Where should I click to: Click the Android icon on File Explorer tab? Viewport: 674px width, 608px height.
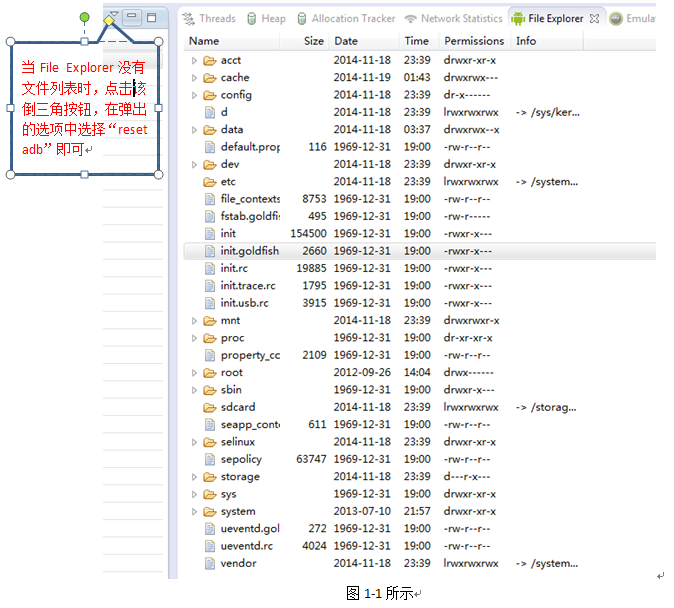tap(518, 18)
